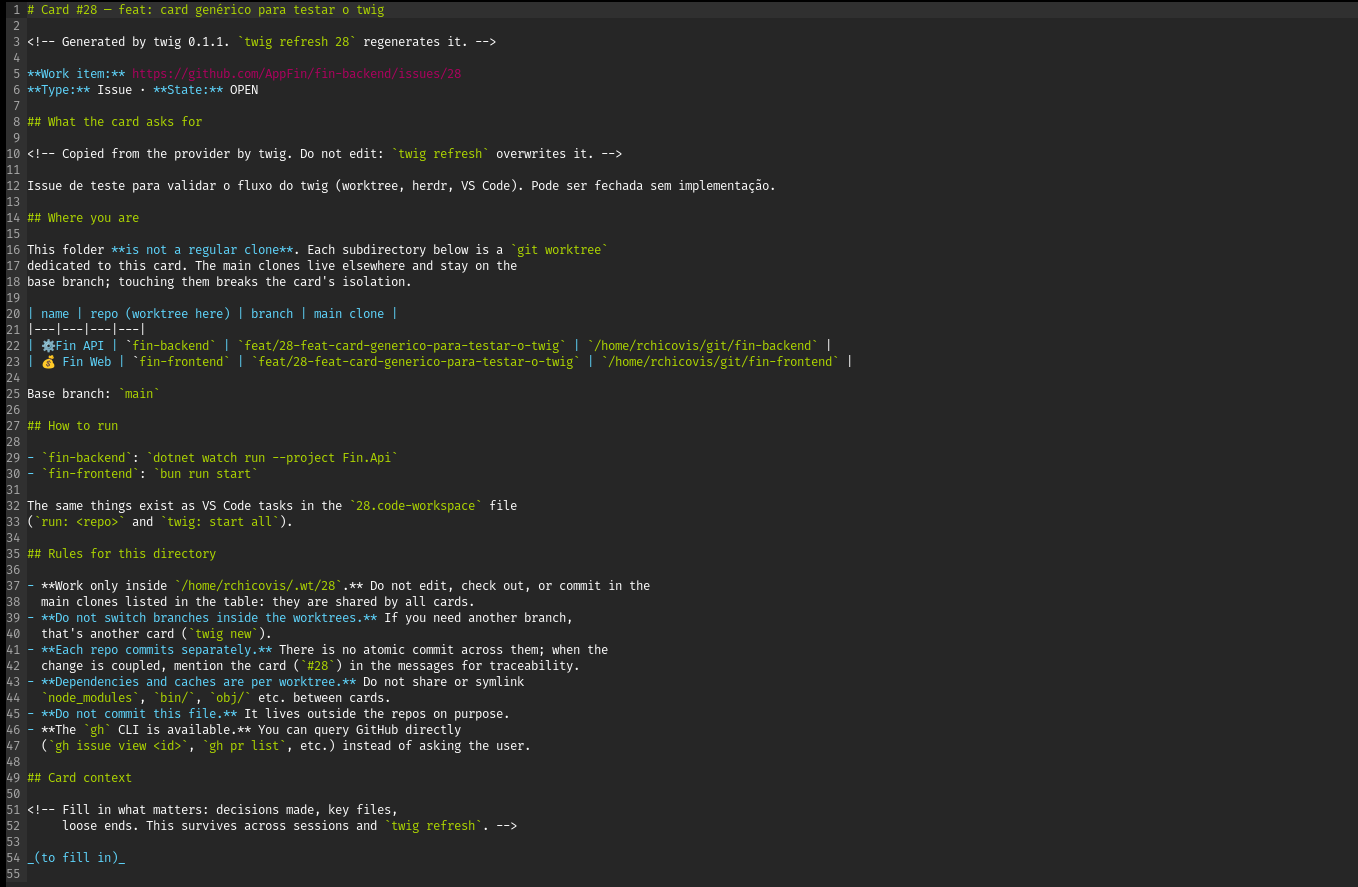The image size is (1358, 887).
Task: Click the money bag emoji before Fin Web
Action: [x=48, y=362]
